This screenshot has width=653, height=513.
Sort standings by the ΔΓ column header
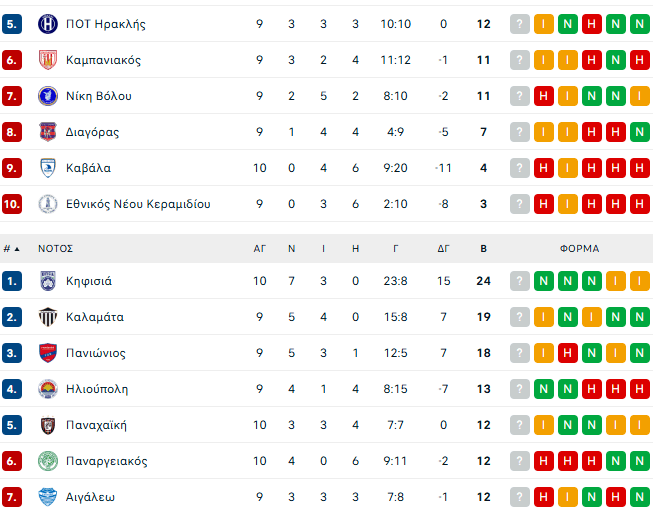[x=443, y=248]
